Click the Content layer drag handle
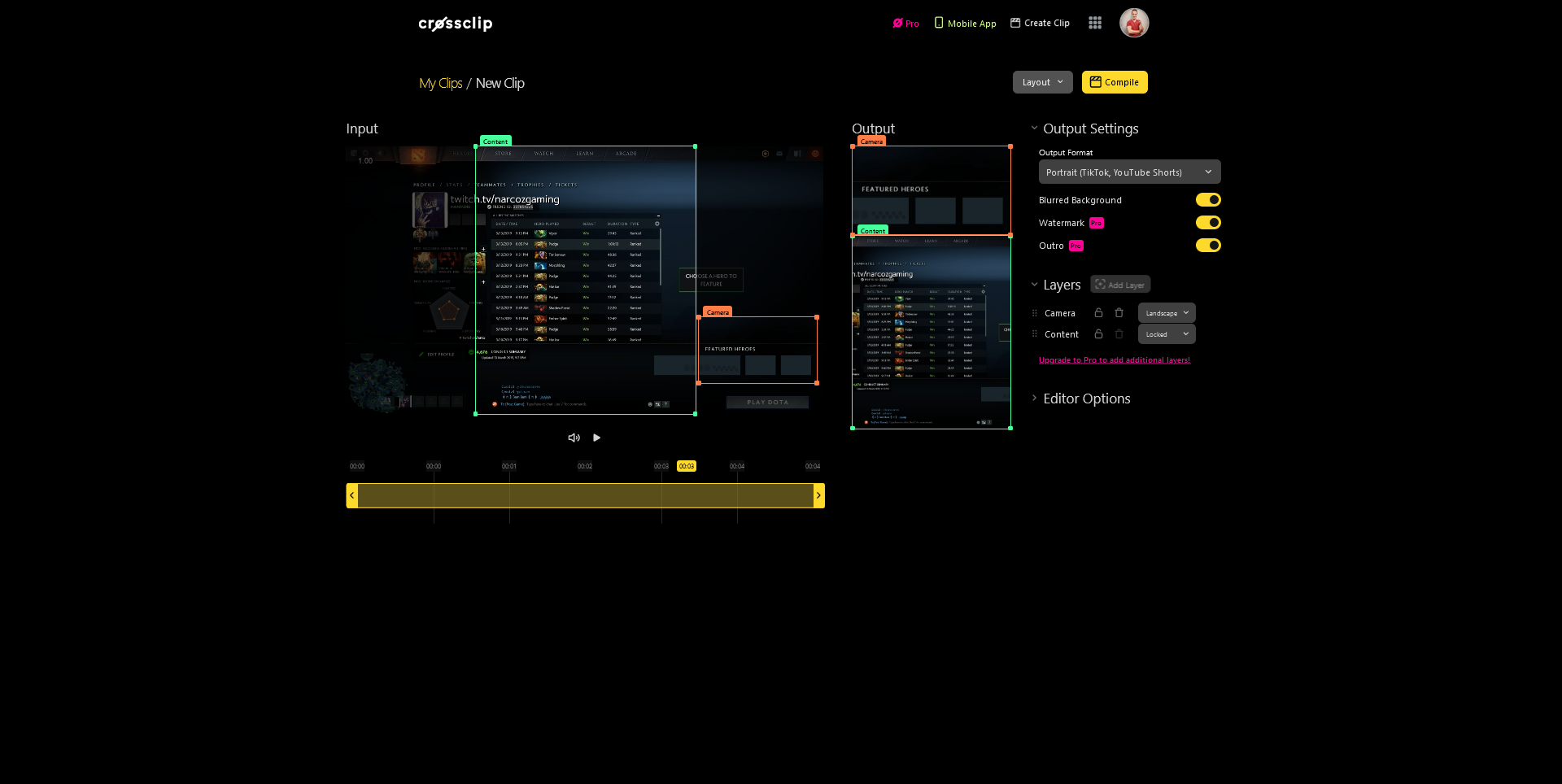The width and height of the screenshot is (1562, 784). [1034, 334]
